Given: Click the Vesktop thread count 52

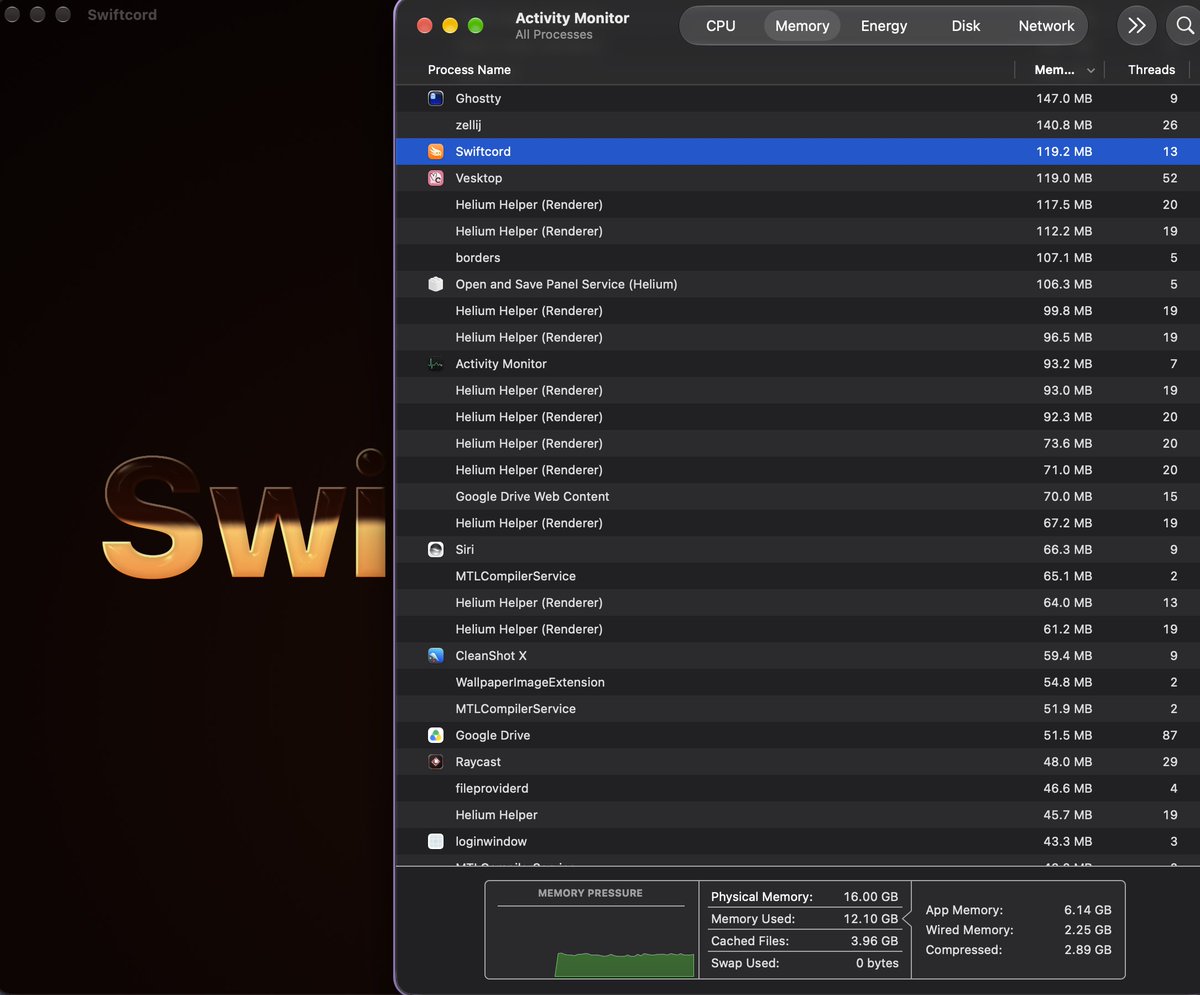Looking at the screenshot, I should pyautogui.click(x=1169, y=178).
